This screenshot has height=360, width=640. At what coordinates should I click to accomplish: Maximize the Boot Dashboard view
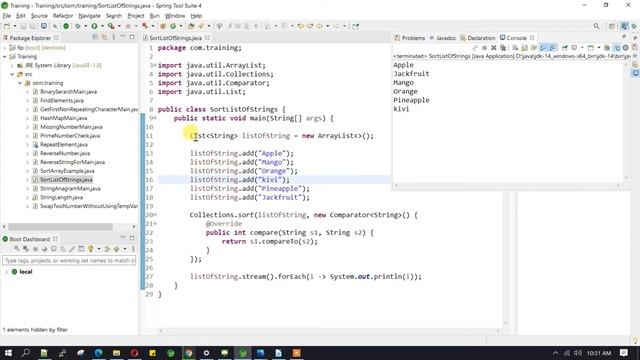[132, 238]
